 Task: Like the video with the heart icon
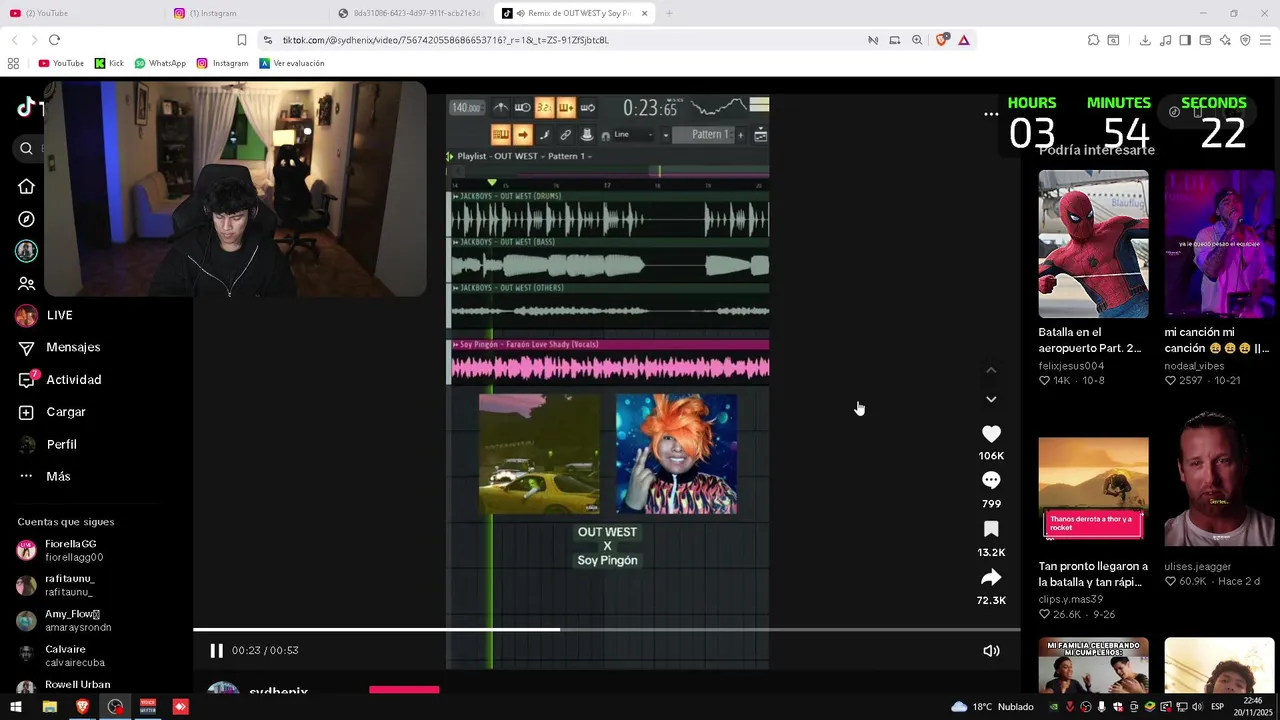[991, 434]
